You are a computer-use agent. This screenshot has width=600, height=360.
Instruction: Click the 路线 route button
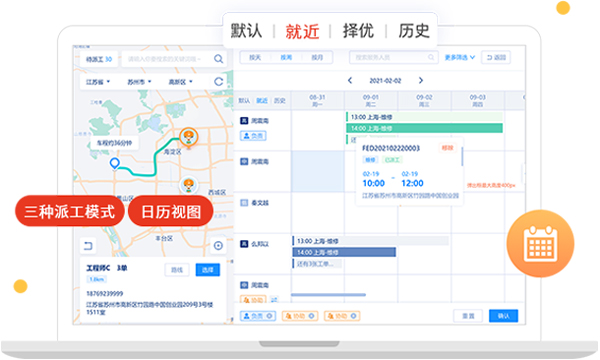pos(177,270)
